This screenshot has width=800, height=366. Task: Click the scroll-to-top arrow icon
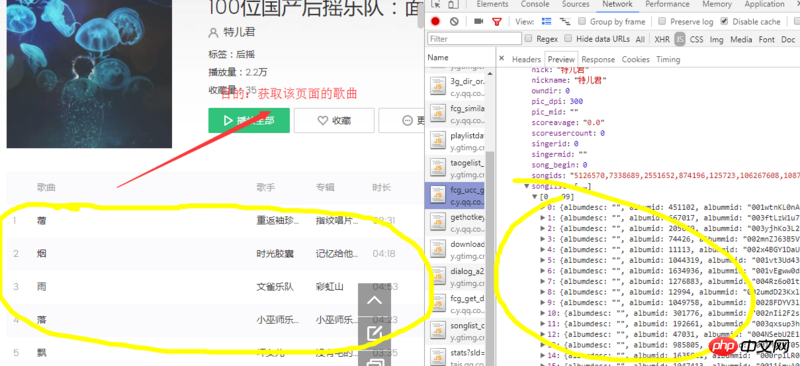pyautogui.click(x=374, y=300)
